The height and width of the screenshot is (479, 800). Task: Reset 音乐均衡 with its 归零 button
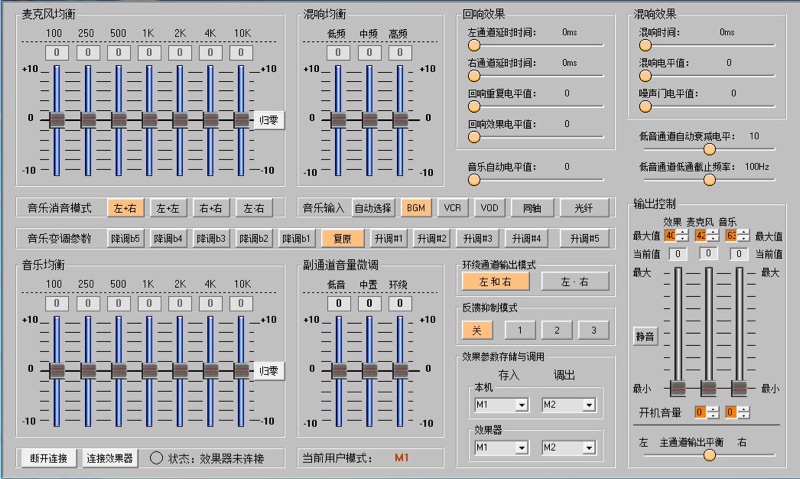269,371
